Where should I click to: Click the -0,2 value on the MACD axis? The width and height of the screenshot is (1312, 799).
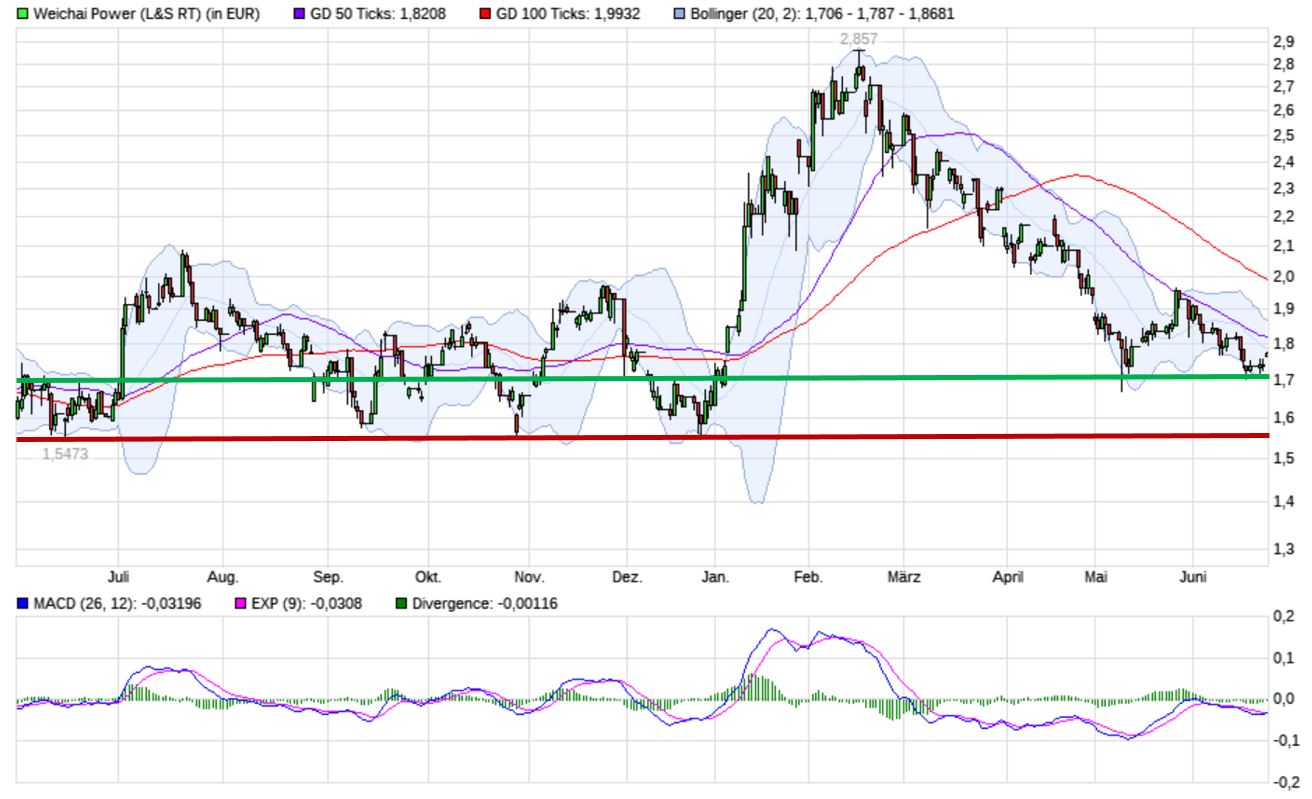click(1282, 783)
